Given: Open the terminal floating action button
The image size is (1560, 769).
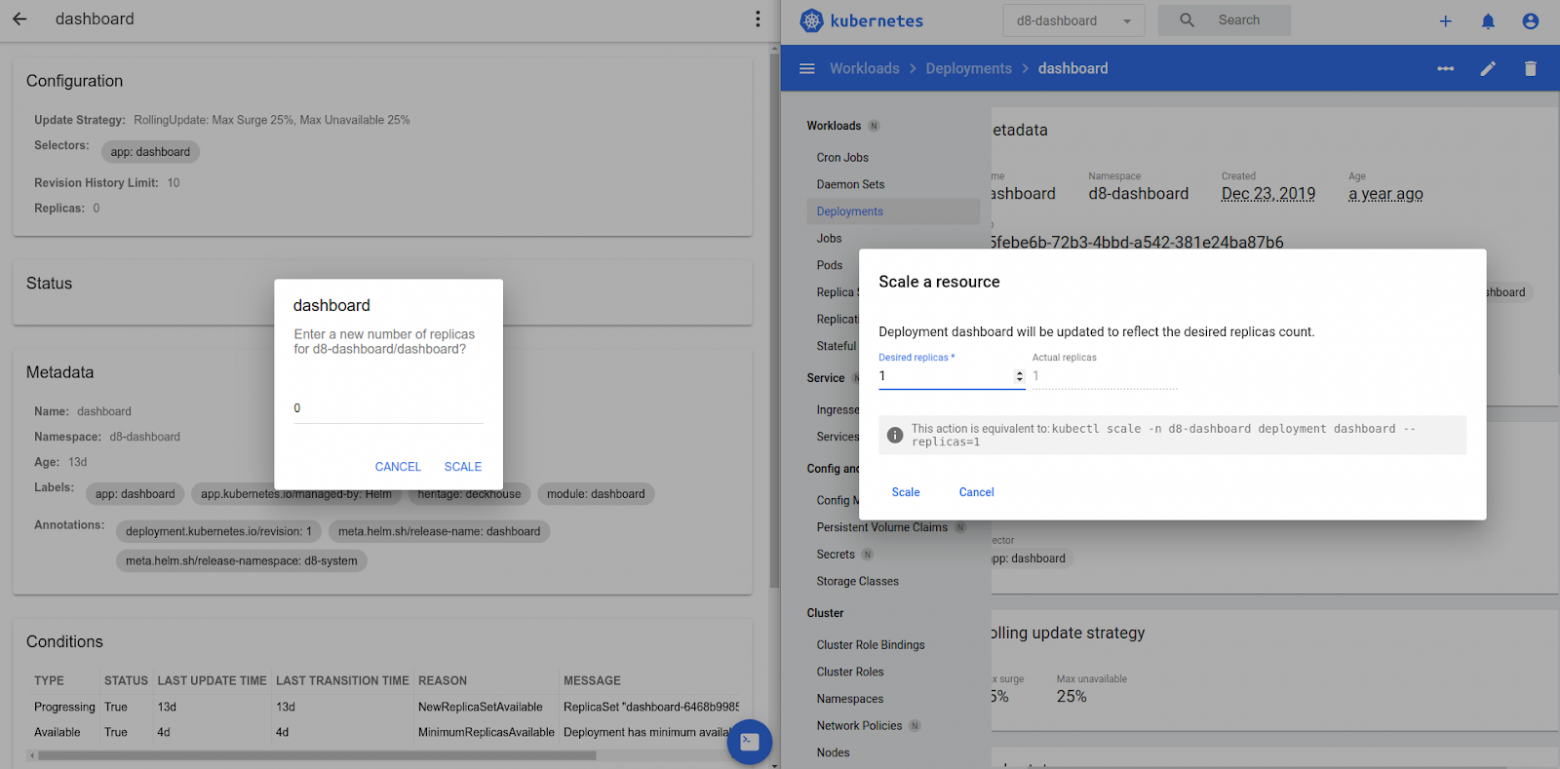Looking at the screenshot, I should point(749,742).
